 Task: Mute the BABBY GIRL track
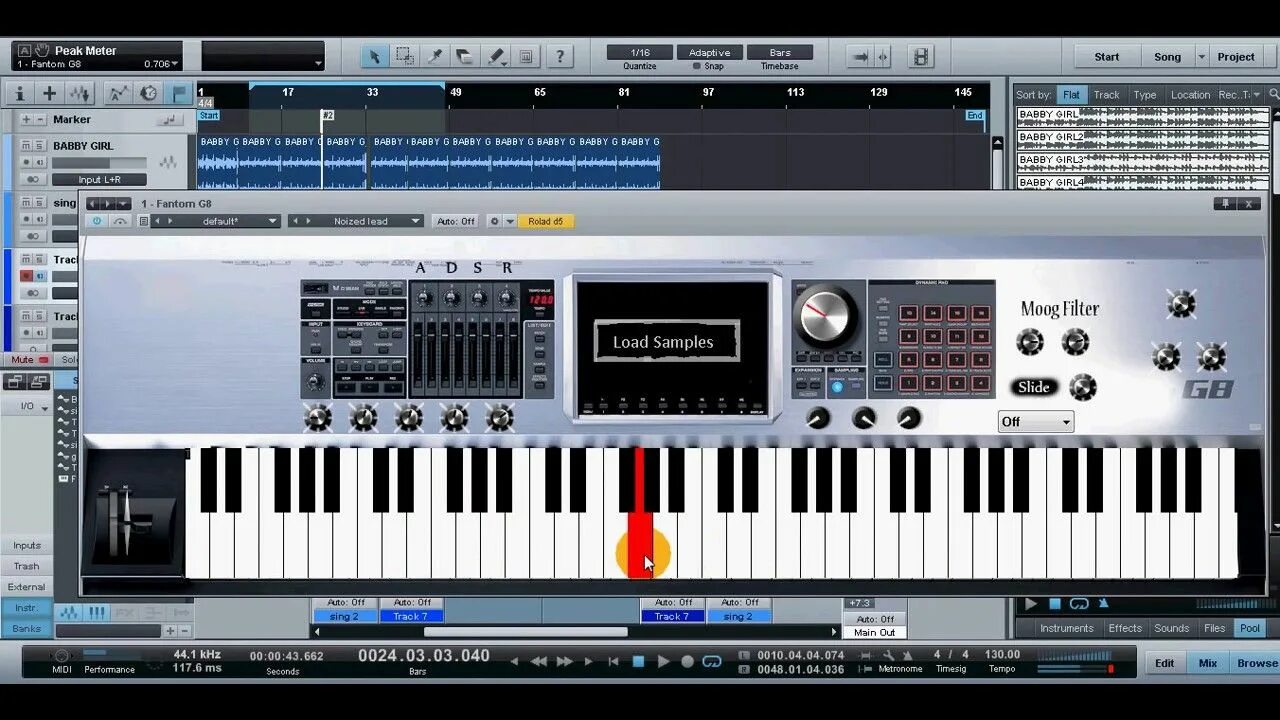coord(24,146)
